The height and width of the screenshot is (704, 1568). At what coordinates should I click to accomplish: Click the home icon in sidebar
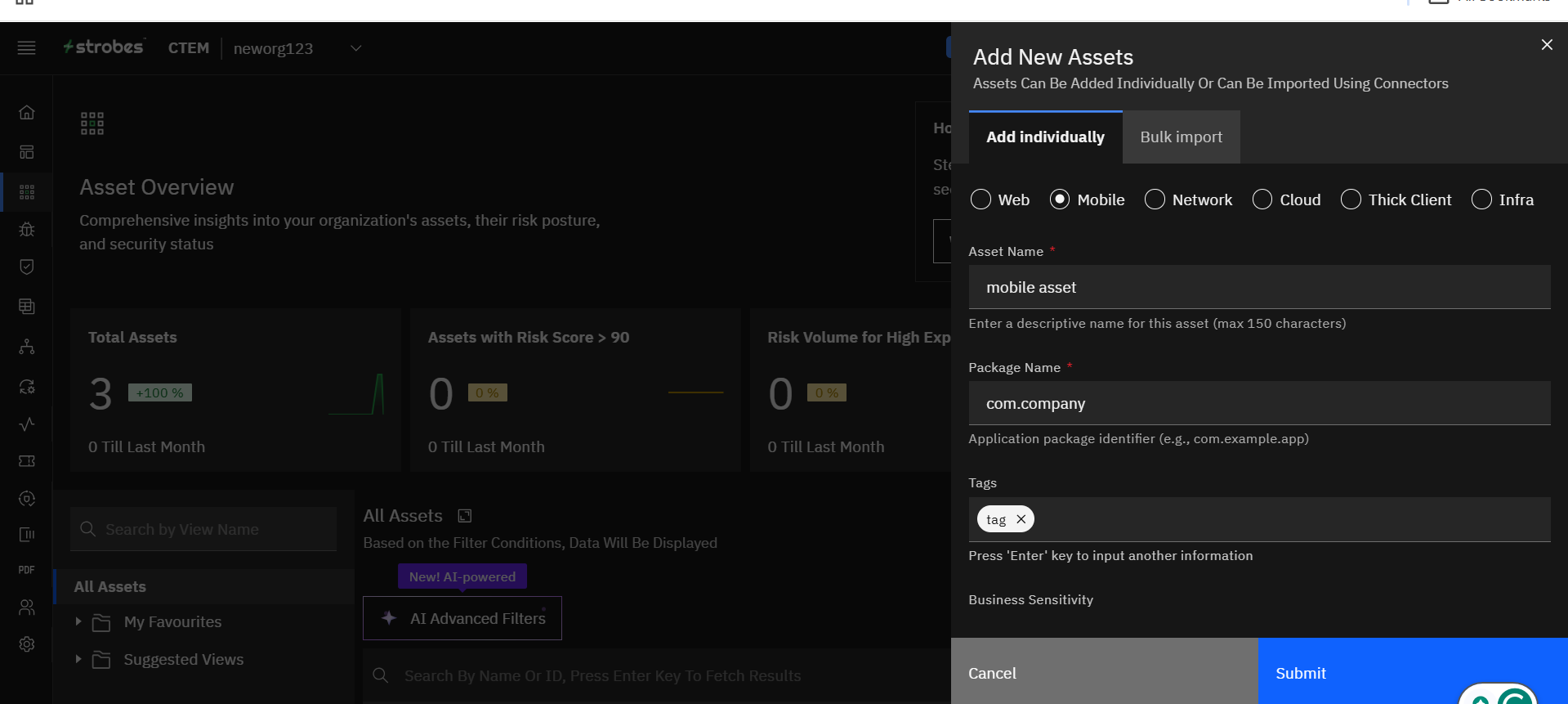[27, 112]
